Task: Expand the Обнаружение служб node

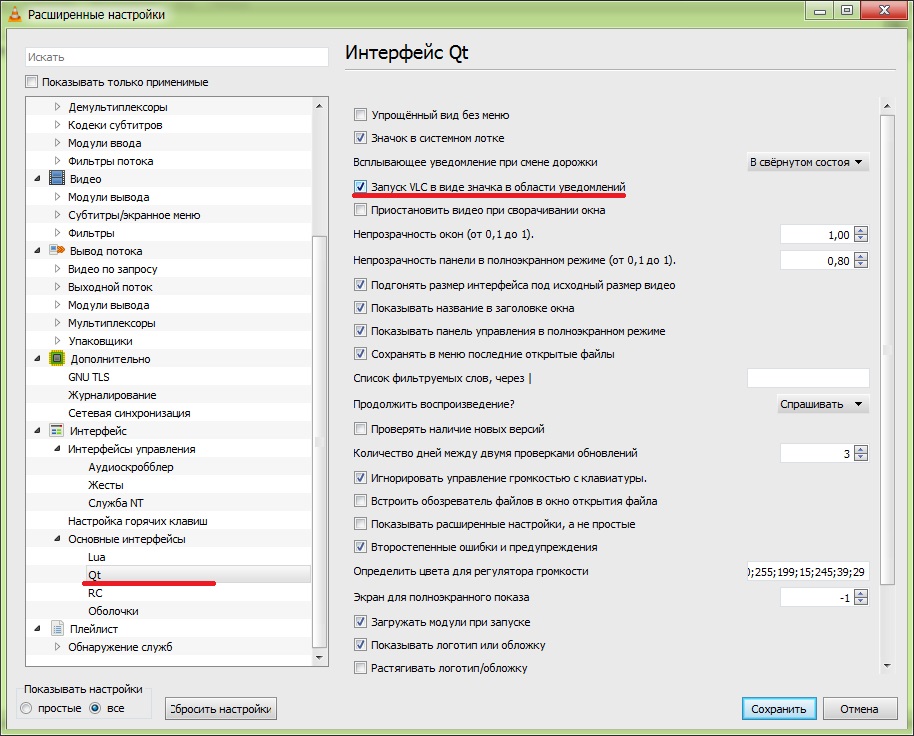Action: pos(57,647)
